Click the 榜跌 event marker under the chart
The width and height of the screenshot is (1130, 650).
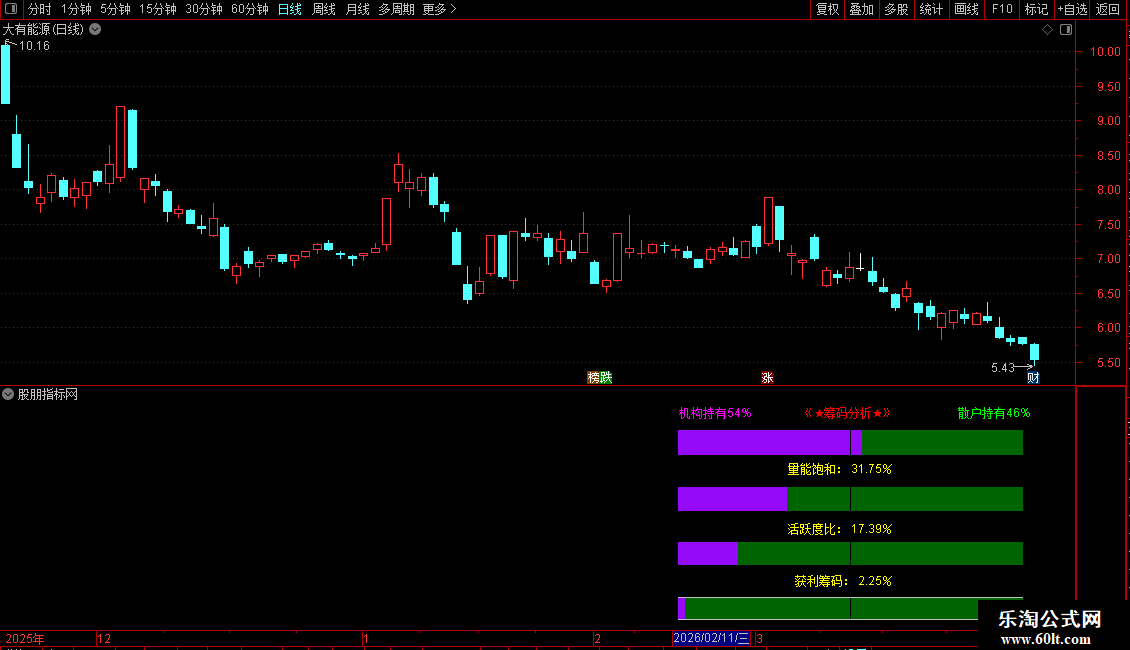click(x=600, y=378)
